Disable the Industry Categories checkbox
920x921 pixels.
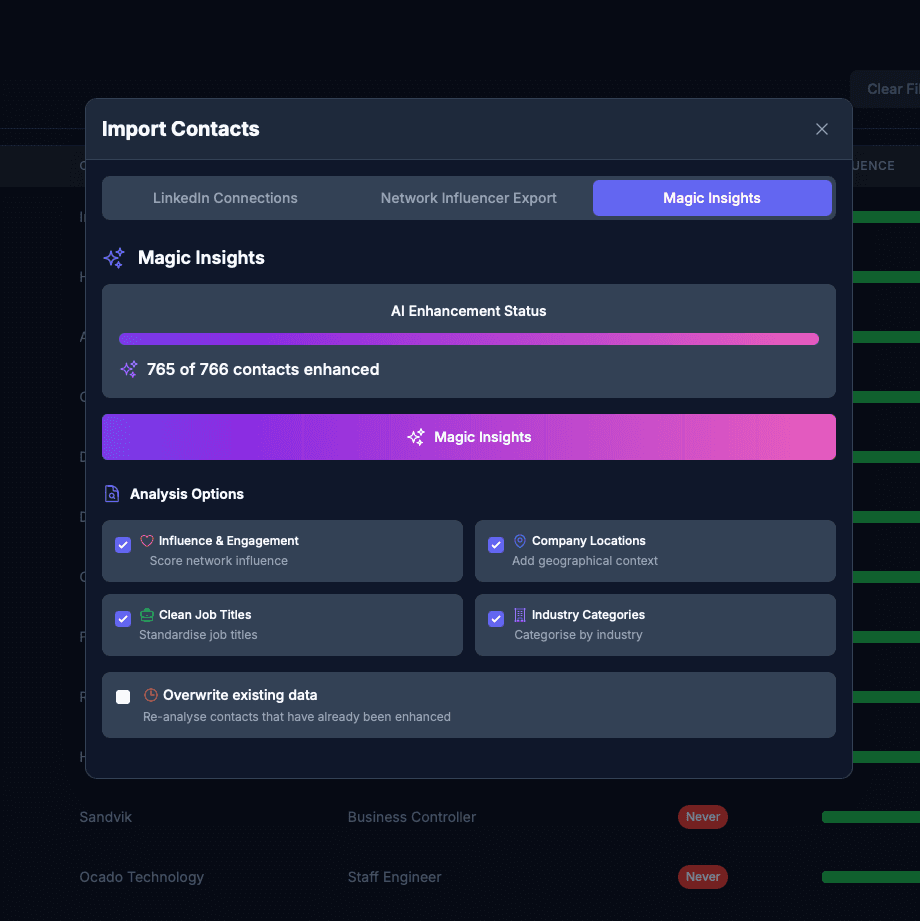tap(496, 619)
